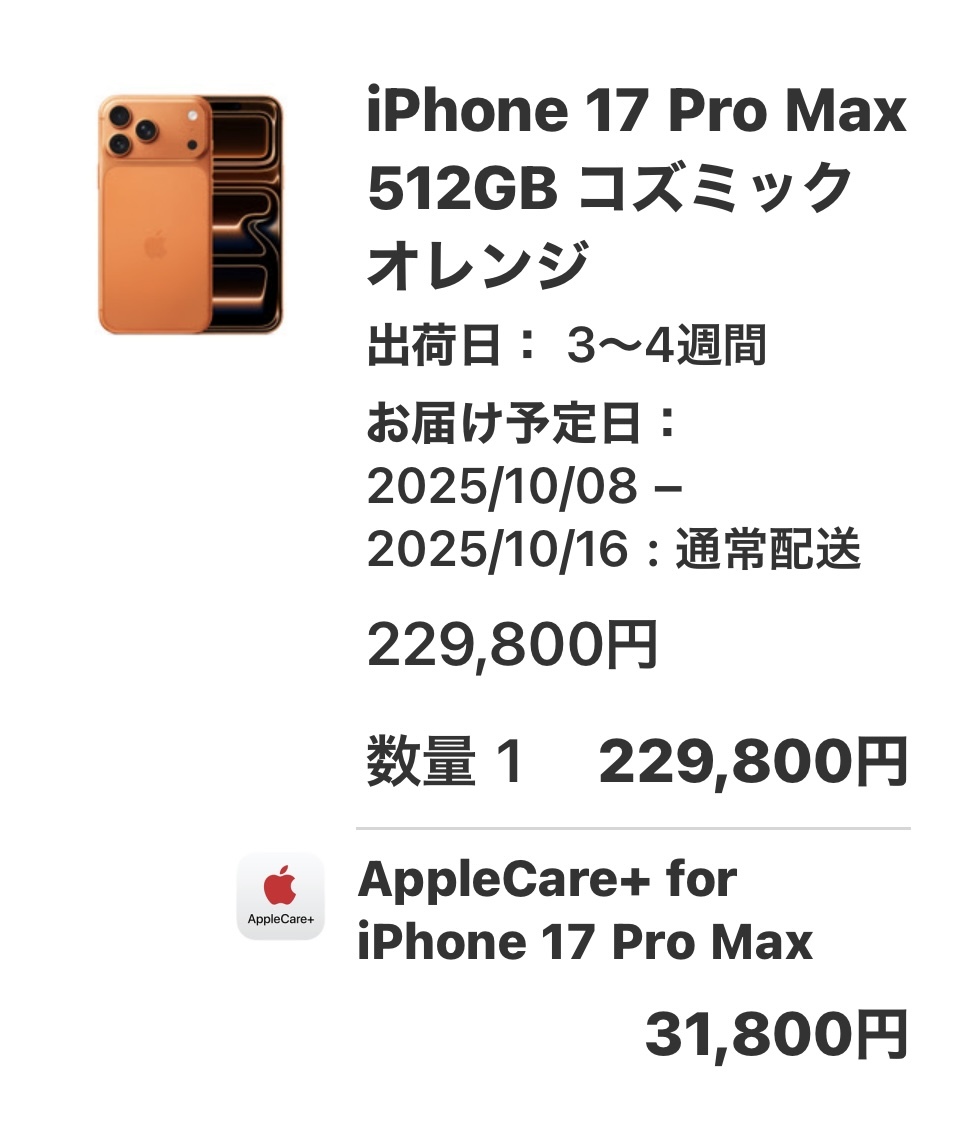This screenshot has width=958, height=1140.
Task: Click the 2025/10/08 delivery start date
Action: [x=502, y=486]
